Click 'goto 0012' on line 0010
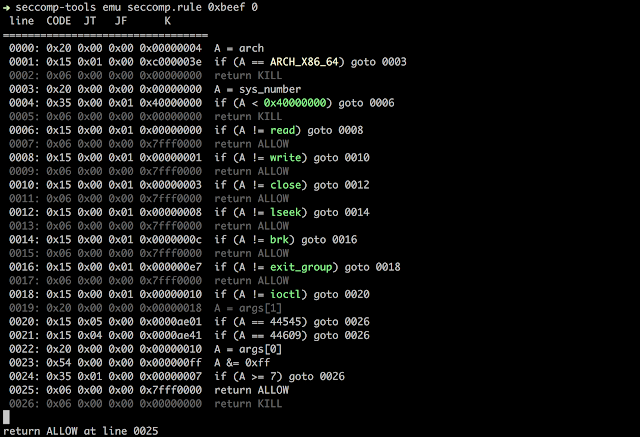 coord(341,185)
